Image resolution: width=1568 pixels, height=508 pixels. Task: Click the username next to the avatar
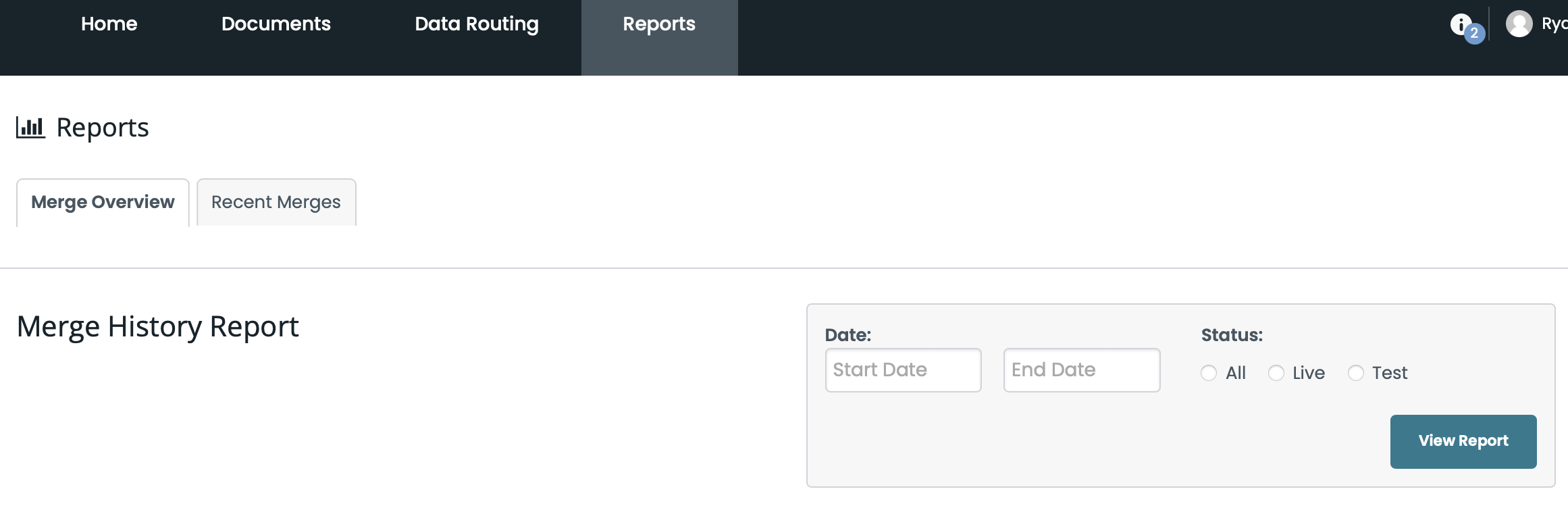point(1554,24)
